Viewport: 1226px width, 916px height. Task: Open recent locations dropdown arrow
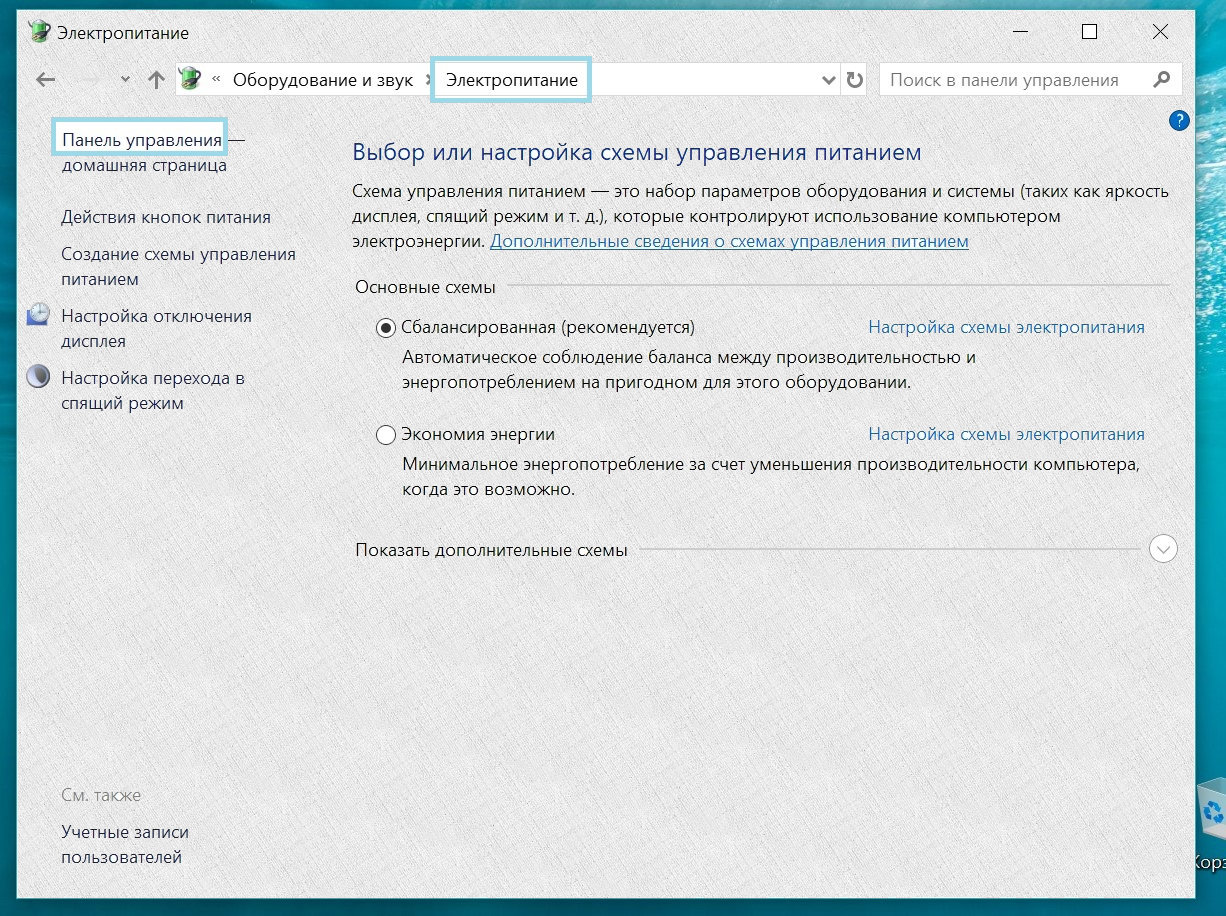point(124,80)
